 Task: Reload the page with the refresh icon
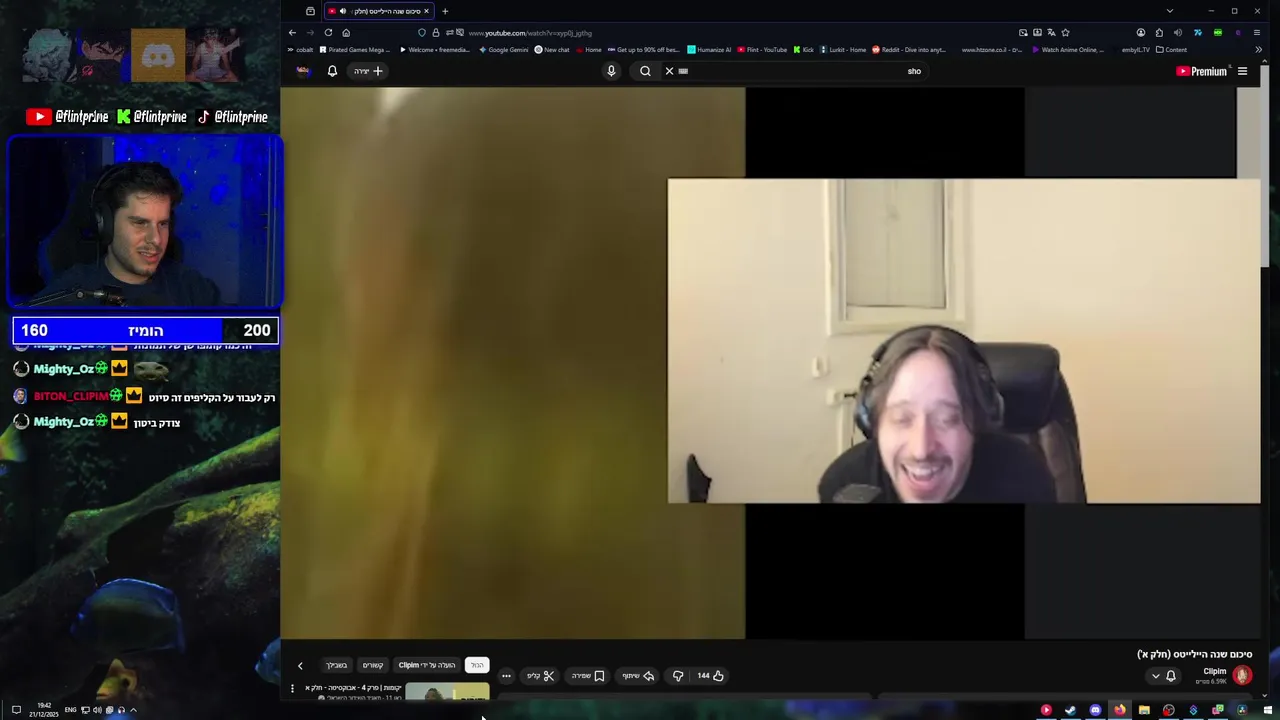click(328, 32)
